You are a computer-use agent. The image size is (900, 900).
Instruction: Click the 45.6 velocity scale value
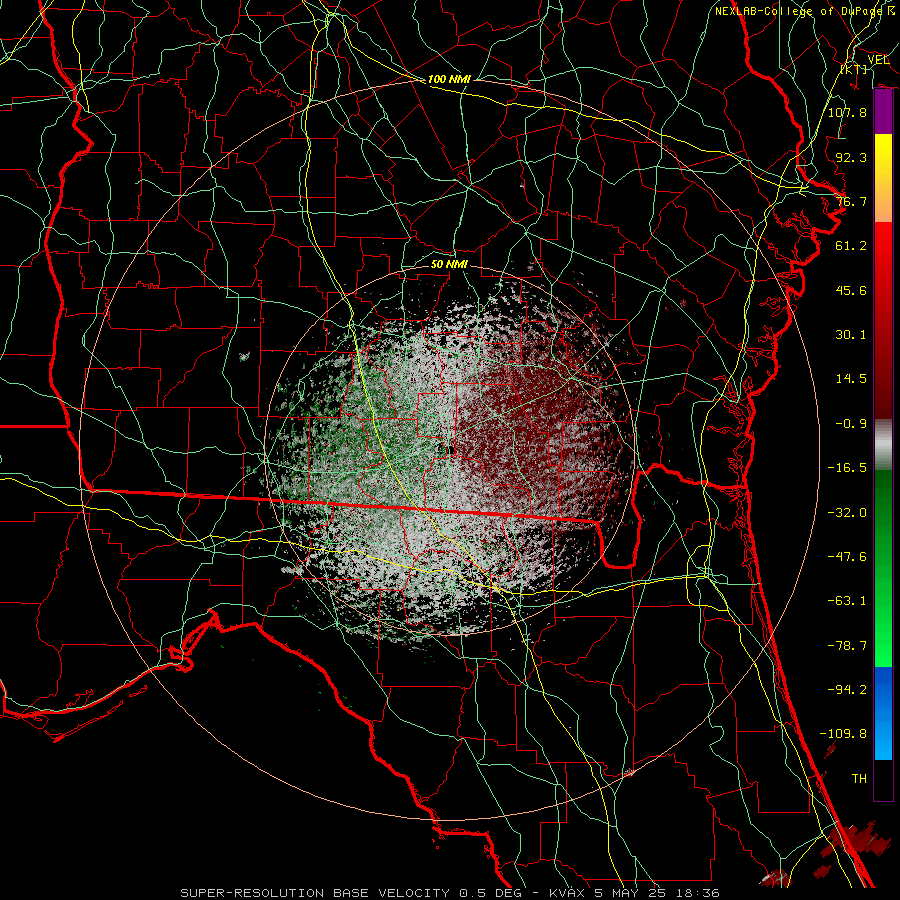click(x=851, y=290)
